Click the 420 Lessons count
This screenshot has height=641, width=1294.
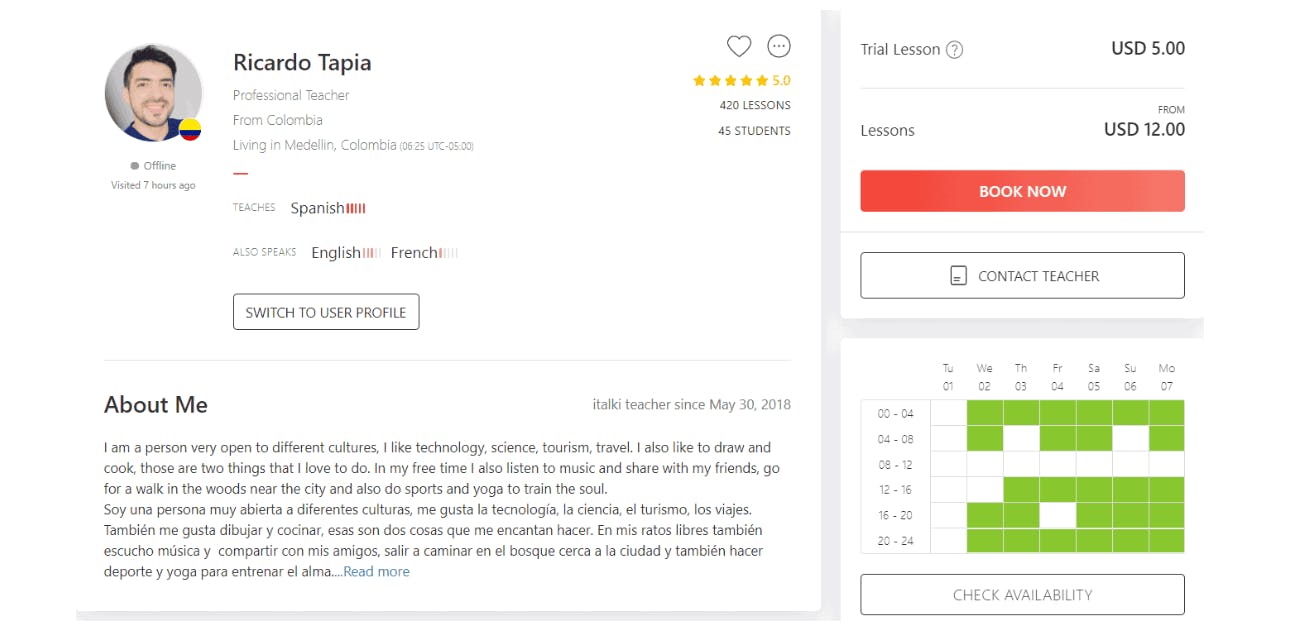pyautogui.click(x=755, y=105)
